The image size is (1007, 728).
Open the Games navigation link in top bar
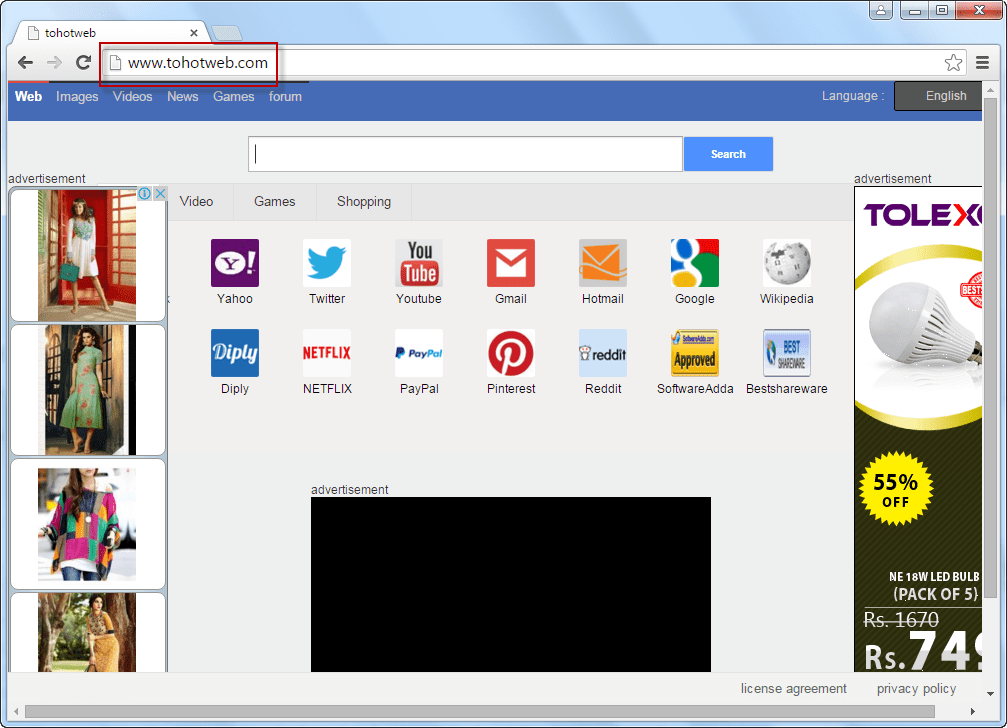pos(234,96)
